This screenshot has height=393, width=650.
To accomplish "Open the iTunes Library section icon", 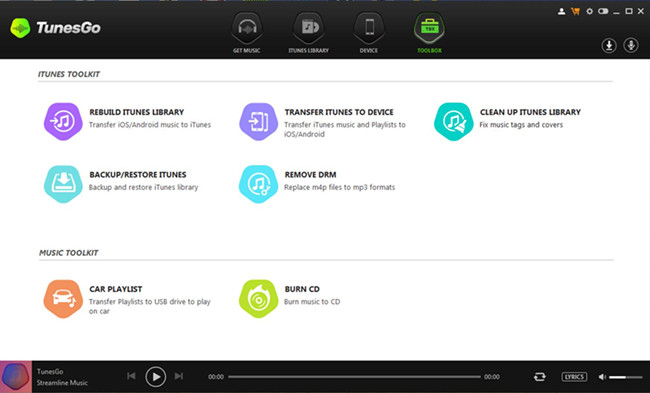I will tap(308, 28).
